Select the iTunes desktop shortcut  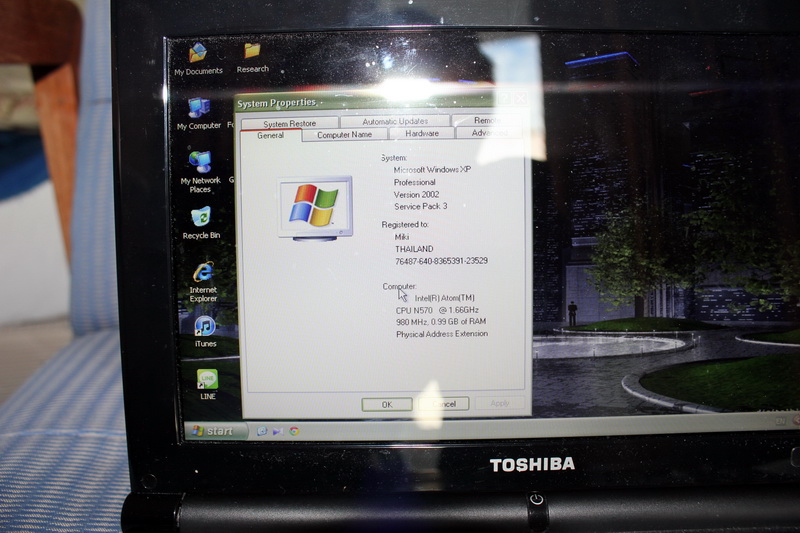(x=205, y=332)
